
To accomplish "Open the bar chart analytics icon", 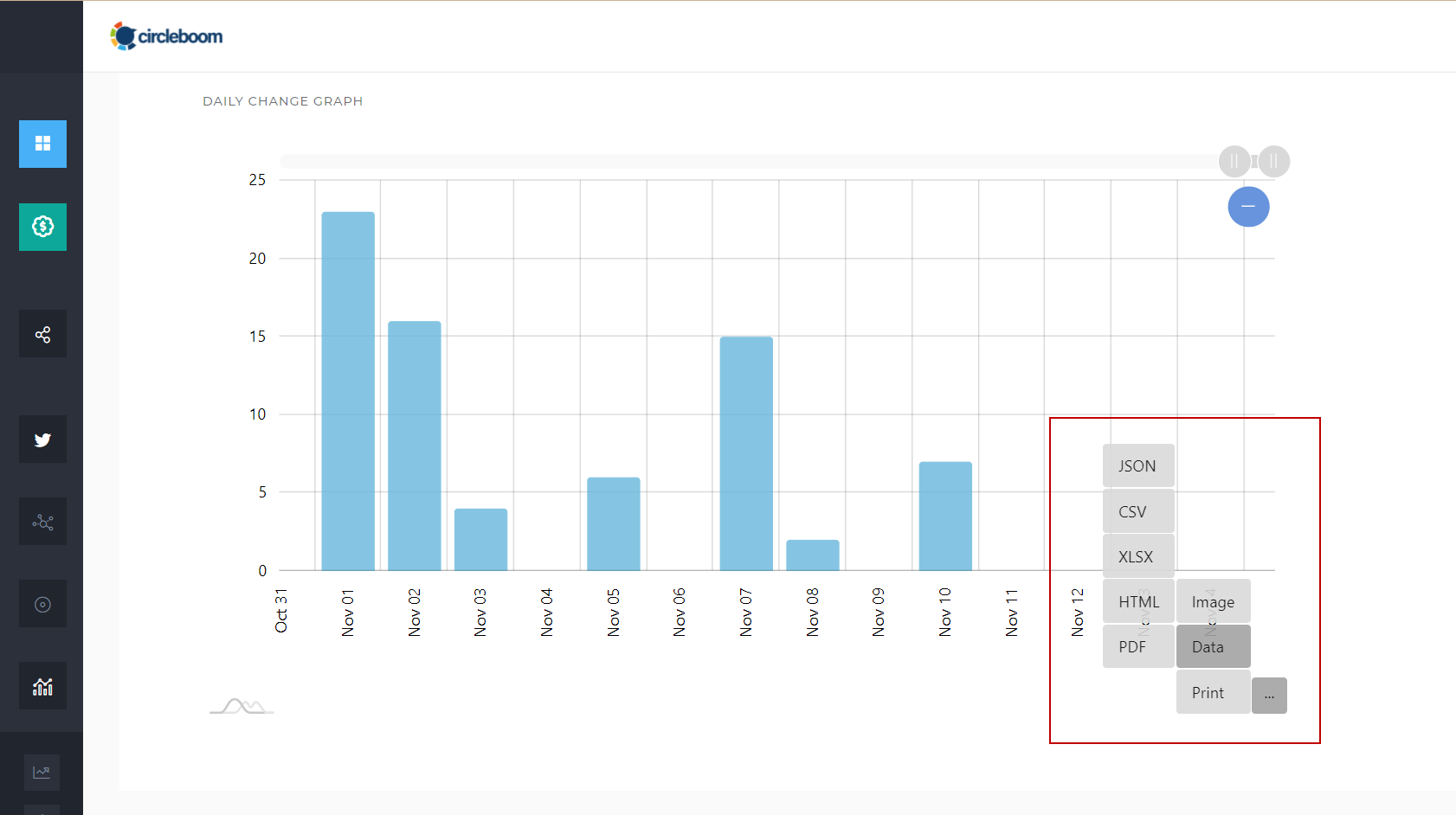I will point(42,685).
